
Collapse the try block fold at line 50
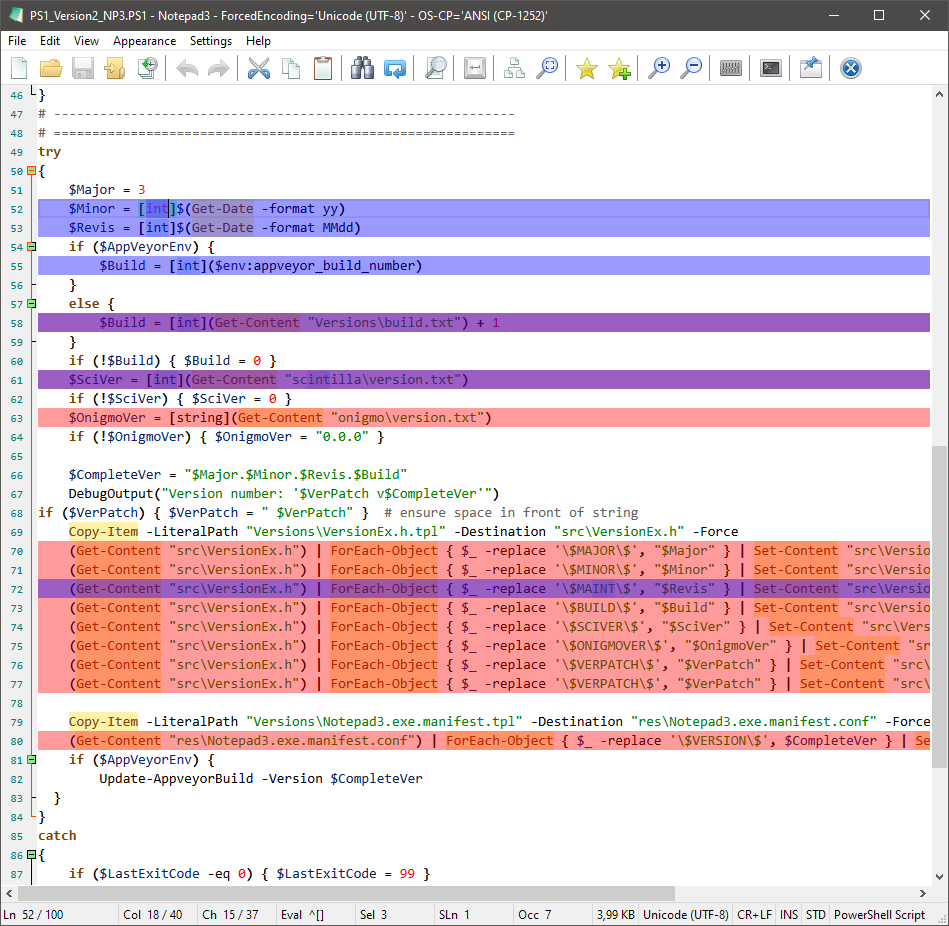(x=31, y=171)
